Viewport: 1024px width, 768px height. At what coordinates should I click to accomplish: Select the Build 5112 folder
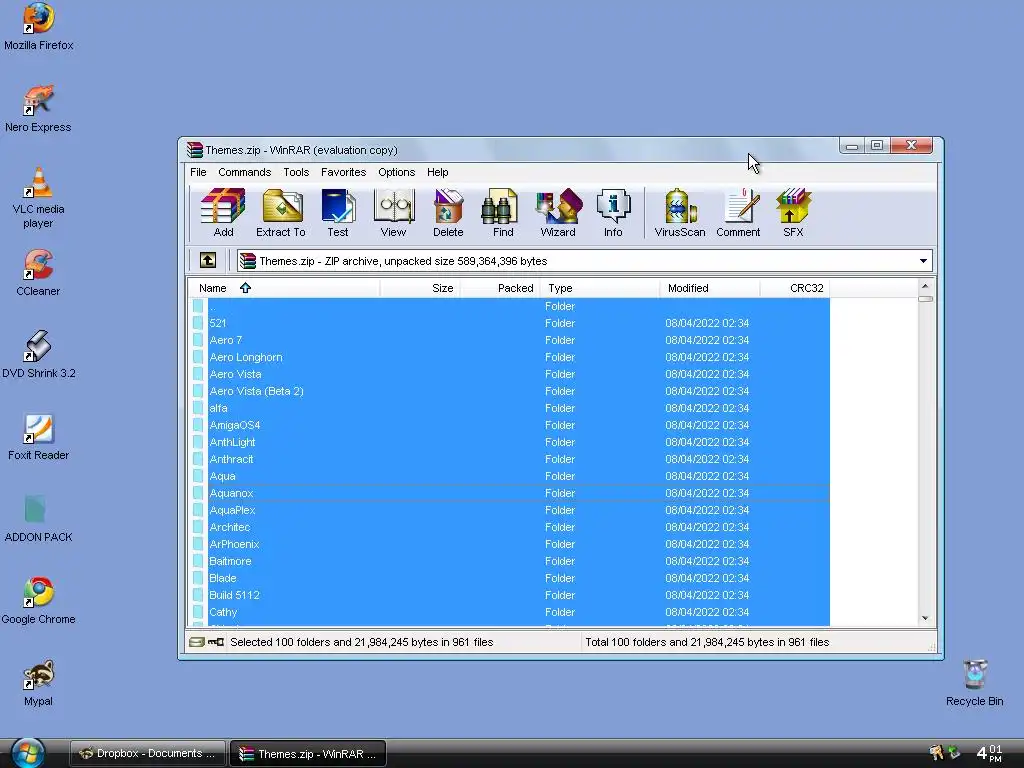tap(509, 595)
